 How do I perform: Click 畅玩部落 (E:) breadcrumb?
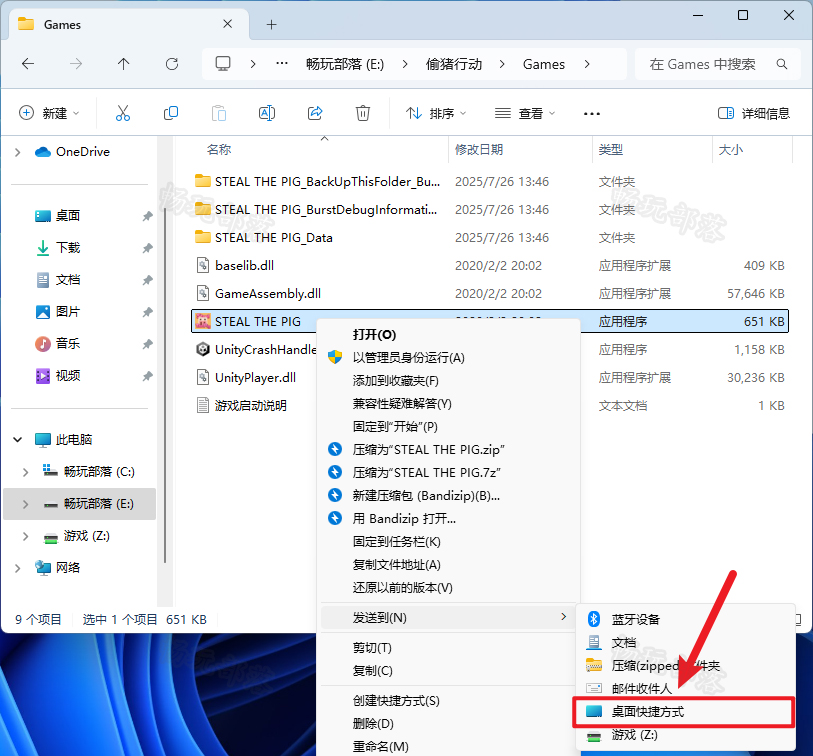[345, 64]
